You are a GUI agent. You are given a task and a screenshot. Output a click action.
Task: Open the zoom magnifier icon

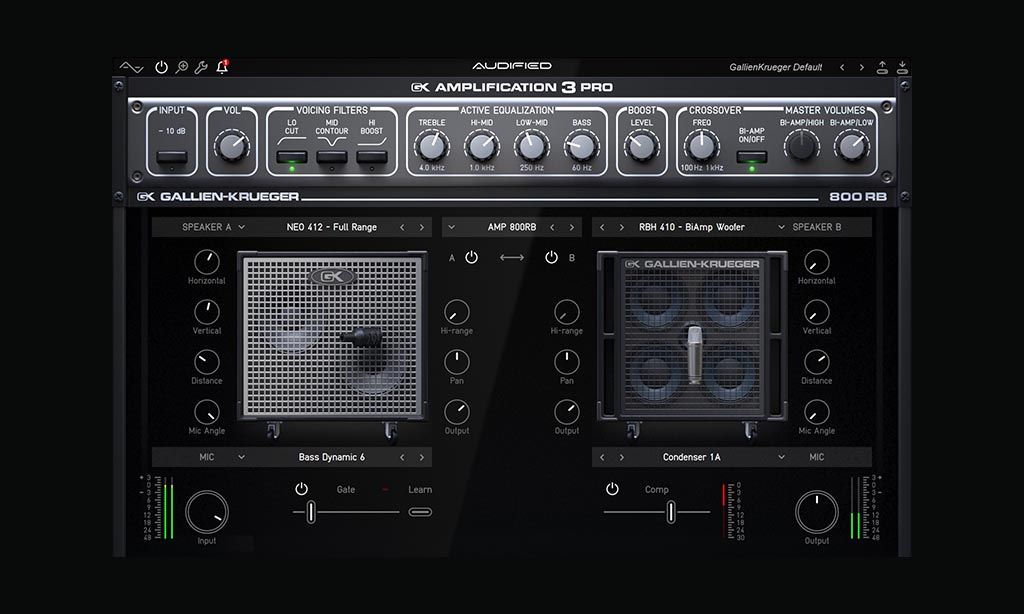click(x=182, y=67)
